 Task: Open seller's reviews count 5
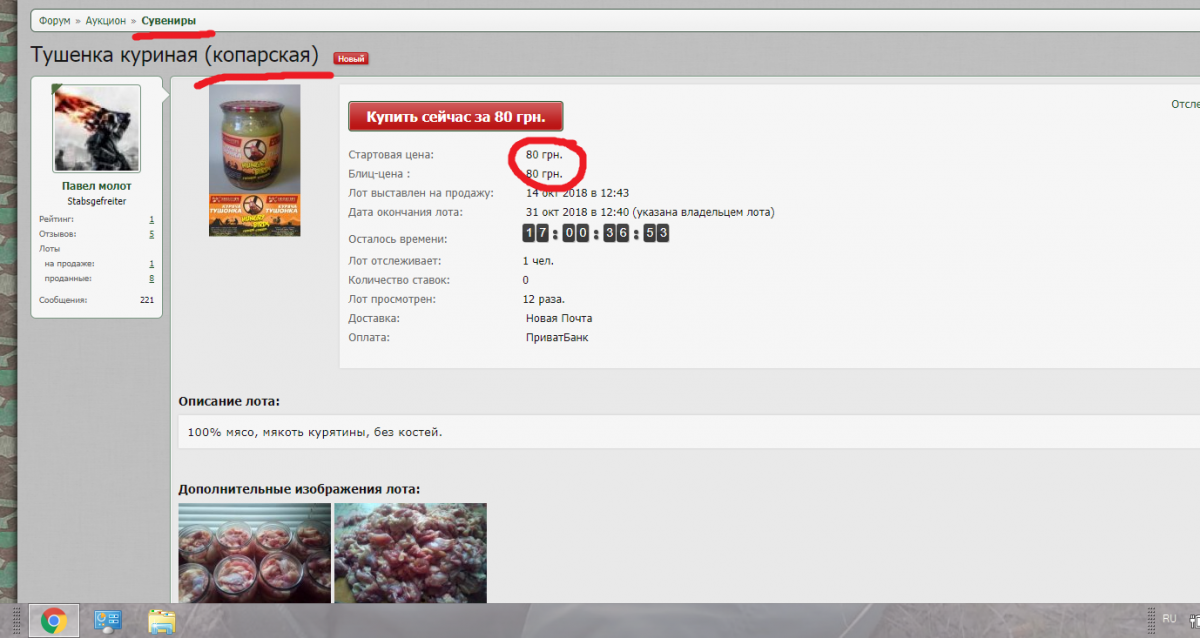point(152,234)
